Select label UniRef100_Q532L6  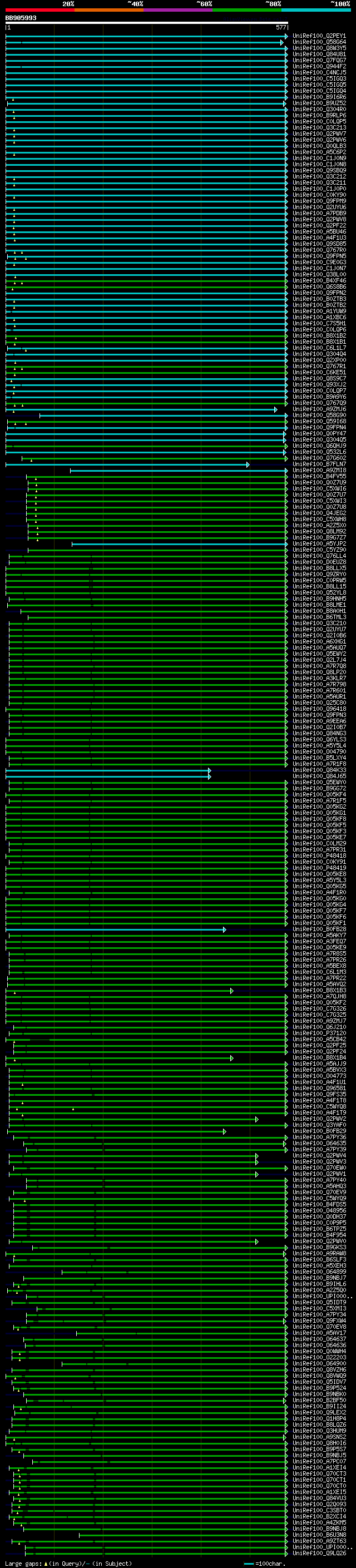click(319, 452)
